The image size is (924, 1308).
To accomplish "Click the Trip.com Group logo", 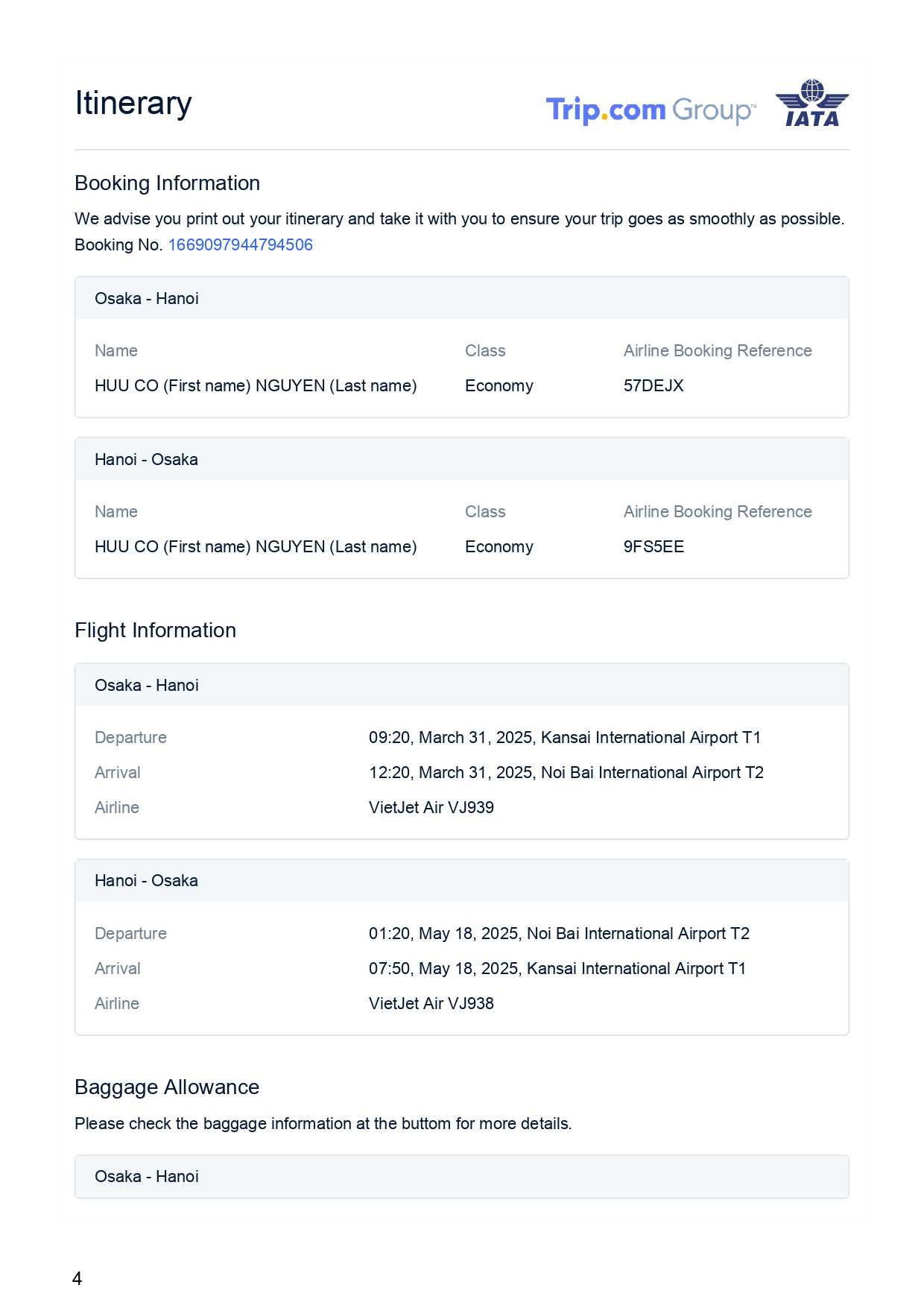I will (x=651, y=110).
